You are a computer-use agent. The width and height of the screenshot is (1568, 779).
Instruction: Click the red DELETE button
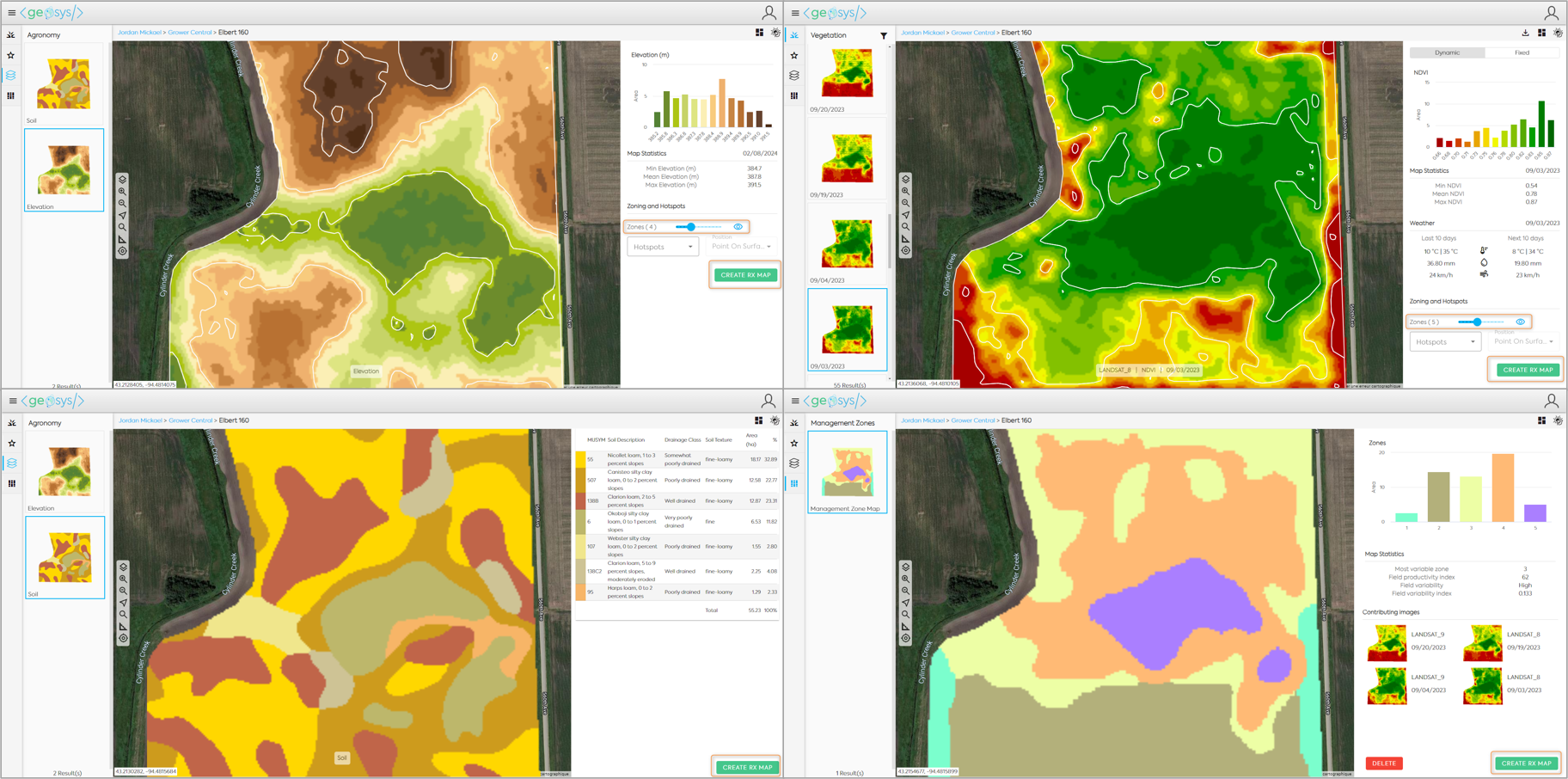1383,764
